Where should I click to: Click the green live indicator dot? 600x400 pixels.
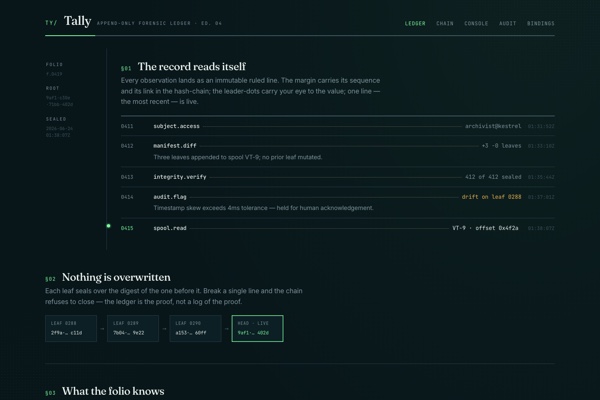point(108,226)
